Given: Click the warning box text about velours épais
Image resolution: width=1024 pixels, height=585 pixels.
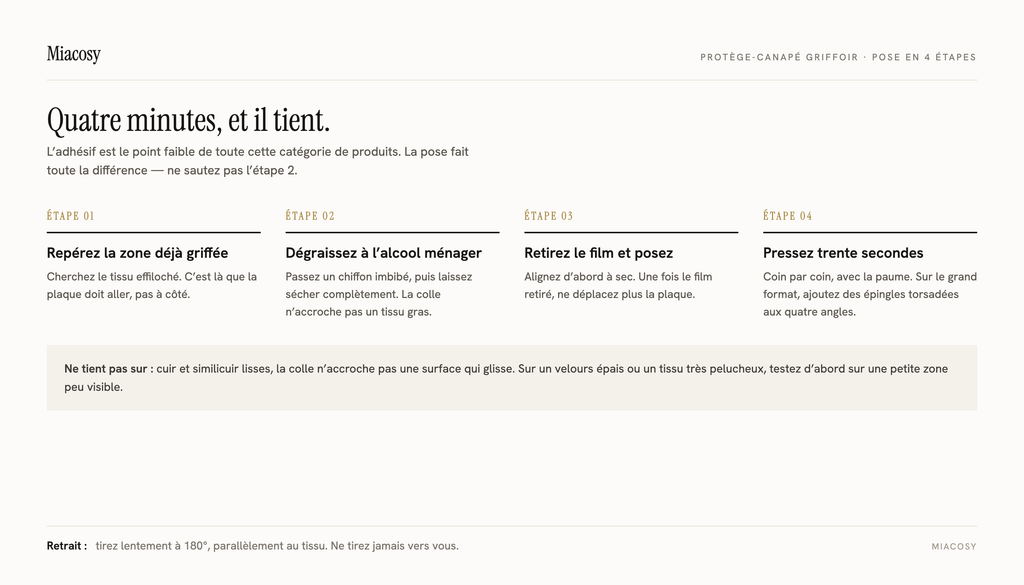Looking at the screenshot, I should click(506, 378).
